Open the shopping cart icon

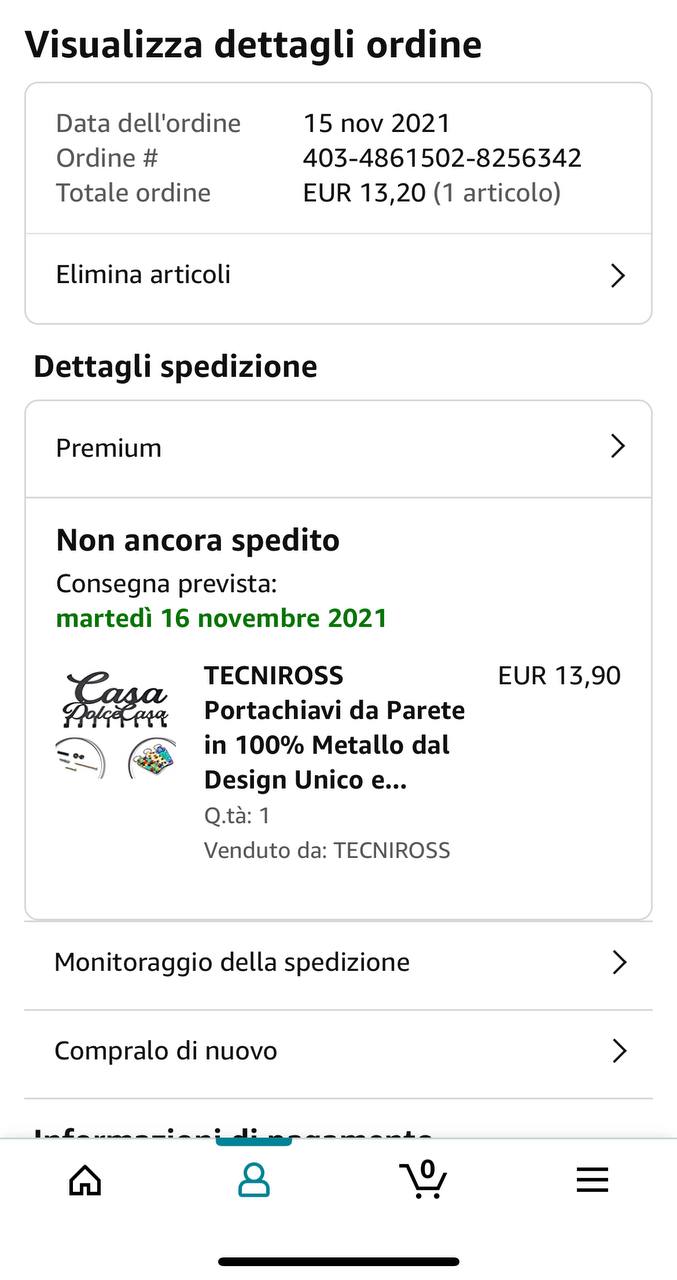click(x=423, y=1179)
